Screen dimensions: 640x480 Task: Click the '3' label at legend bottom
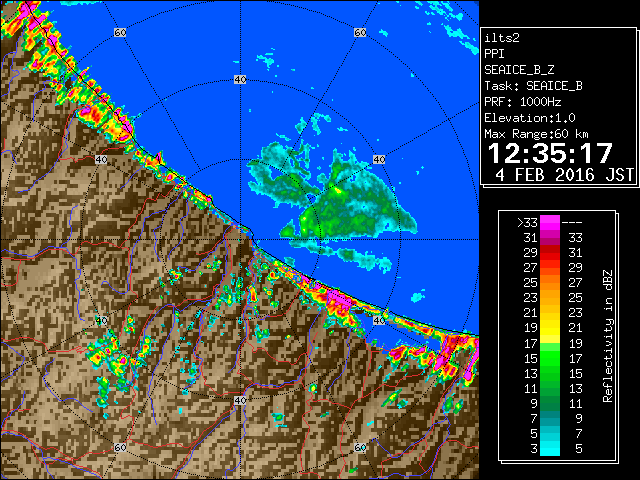pos(534,449)
